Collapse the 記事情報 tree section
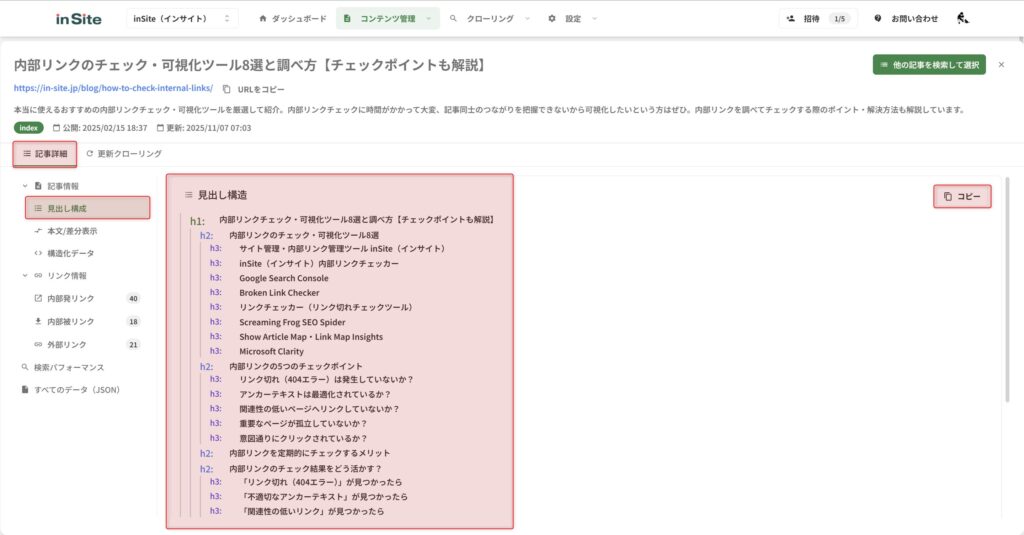Image resolution: width=1024 pixels, height=535 pixels. (25, 186)
